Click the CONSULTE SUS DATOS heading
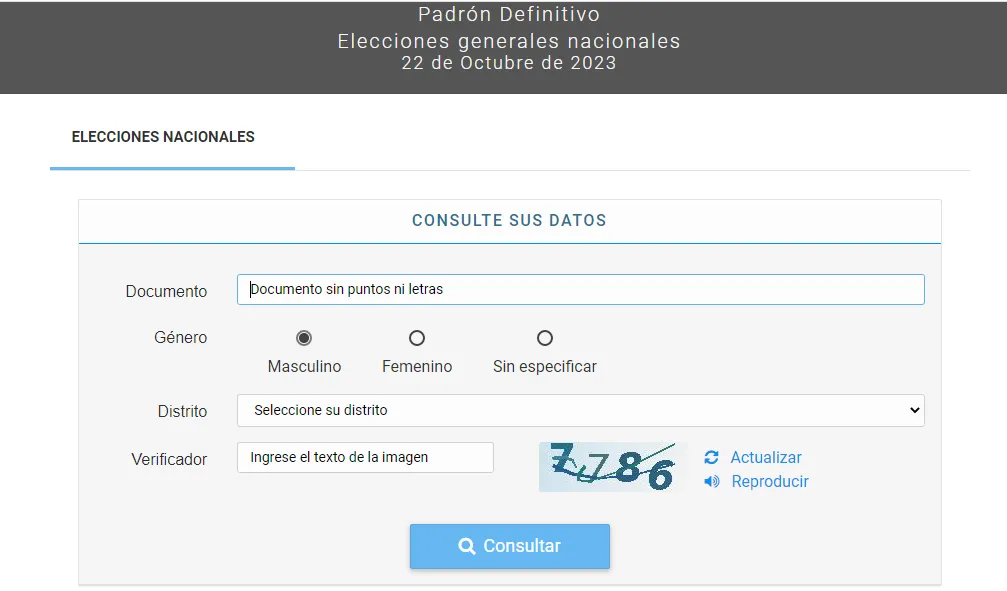Viewport: 1007px width, 591px height. click(x=509, y=220)
